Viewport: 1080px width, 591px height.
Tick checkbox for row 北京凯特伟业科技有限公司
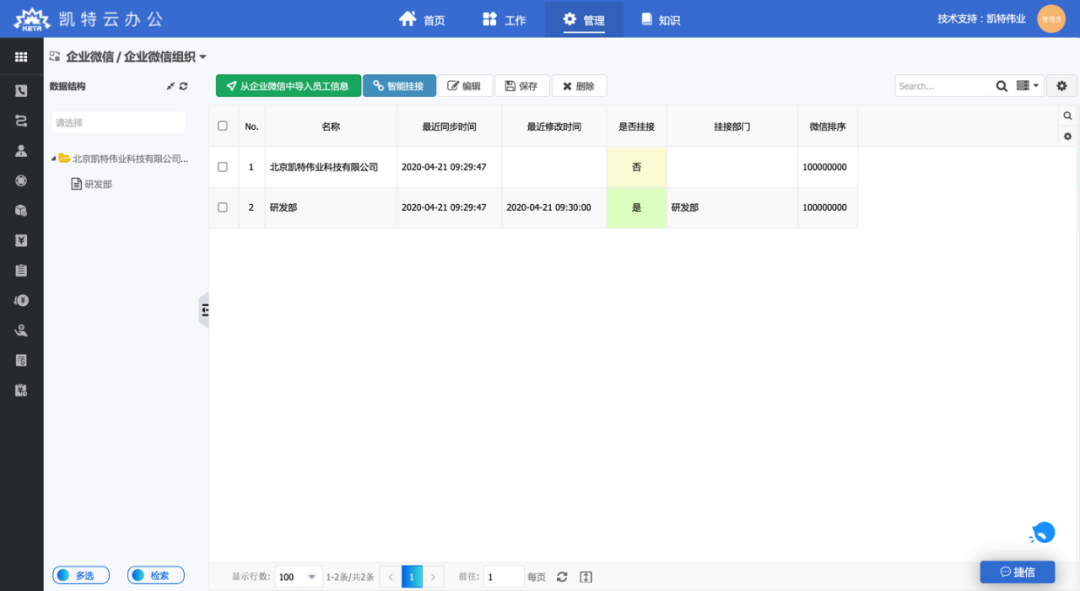(x=222, y=167)
